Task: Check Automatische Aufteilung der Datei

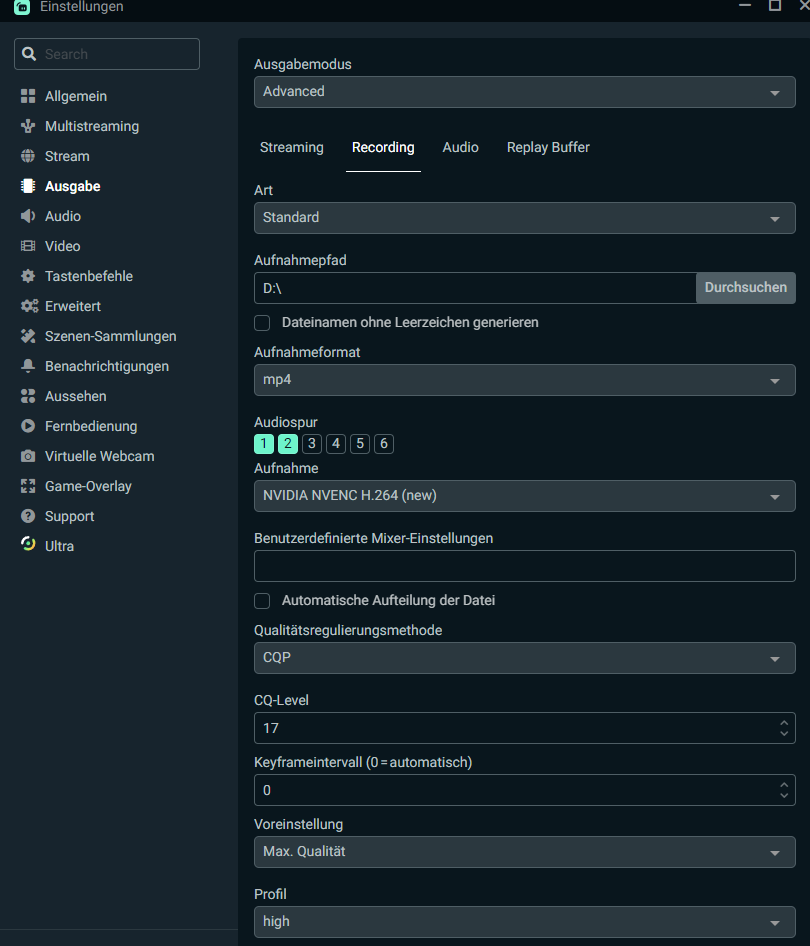Action: pos(263,600)
